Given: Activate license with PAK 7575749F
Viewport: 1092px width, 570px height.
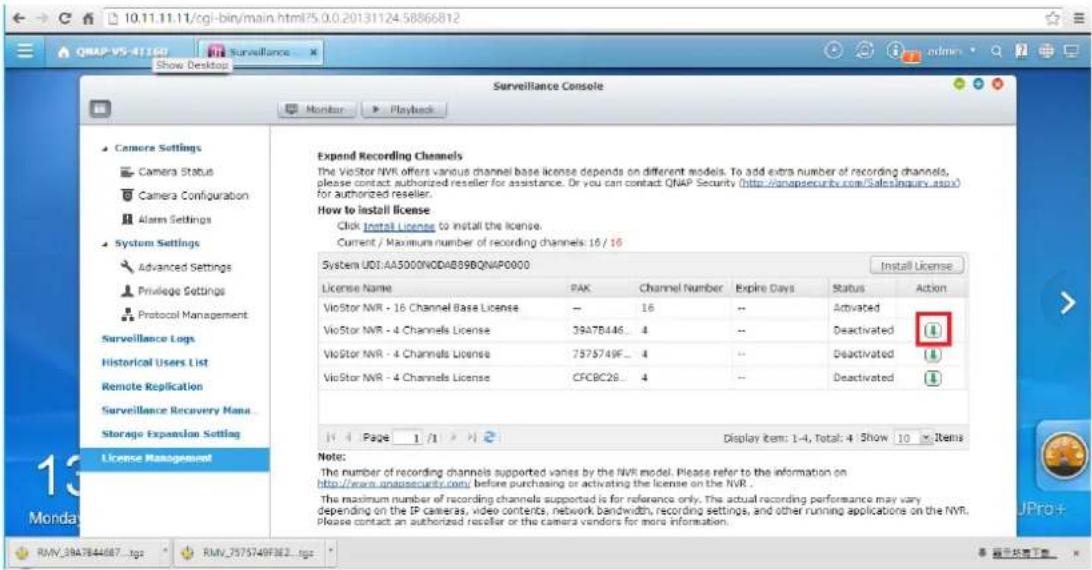Looking at the screenshot, I should (933, 354).
